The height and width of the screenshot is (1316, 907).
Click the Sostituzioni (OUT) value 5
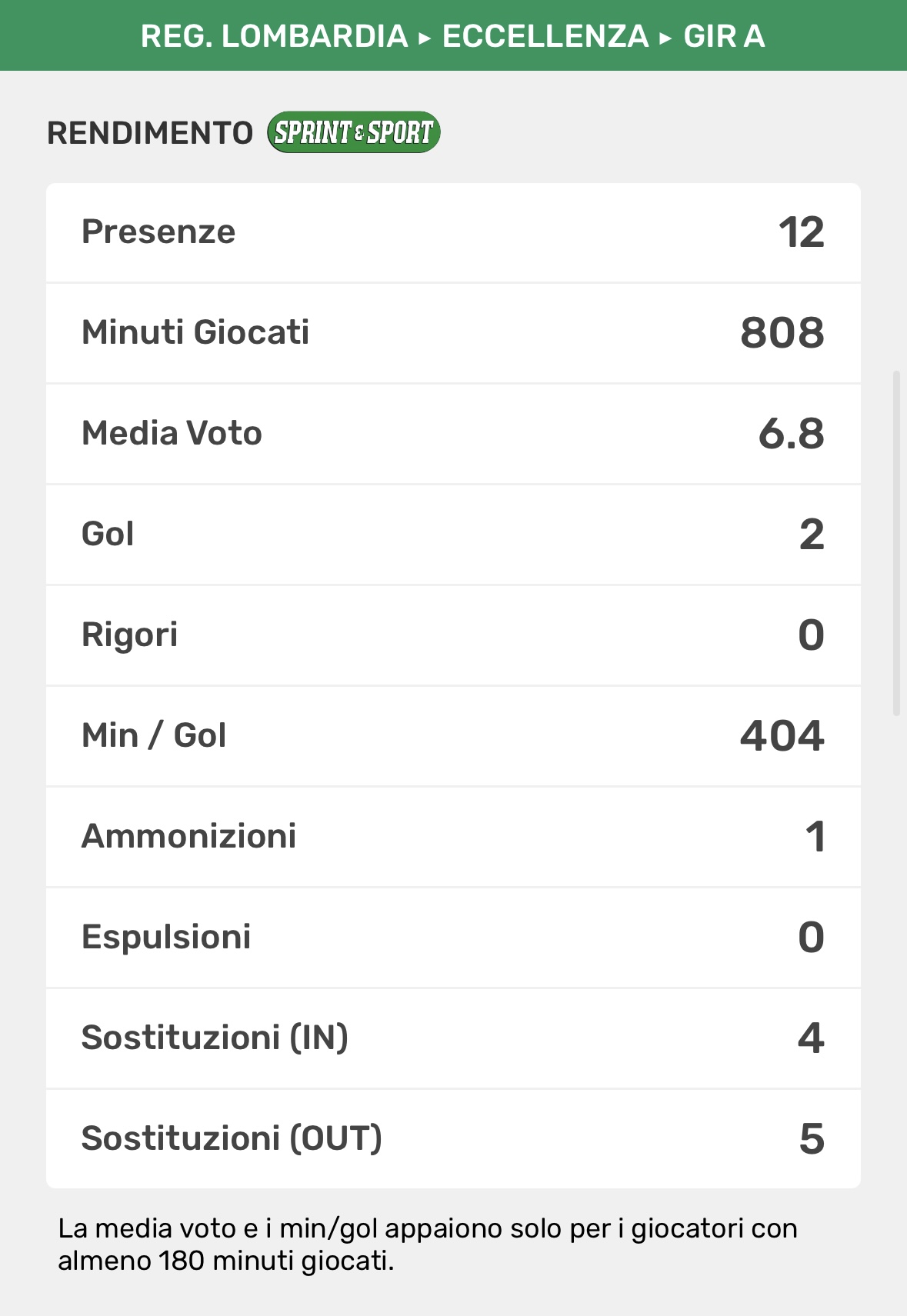[x=812, y=1139]
